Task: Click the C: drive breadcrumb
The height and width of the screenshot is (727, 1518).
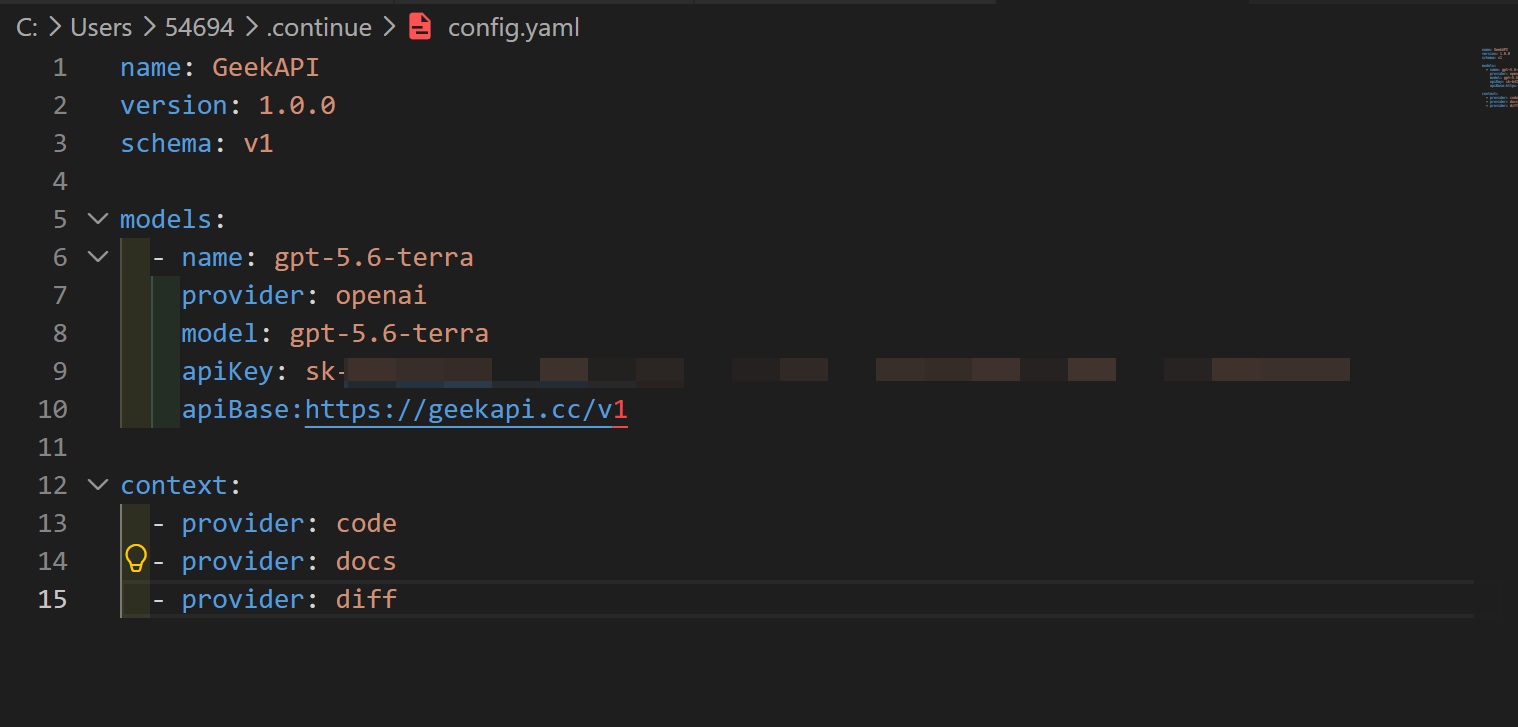Action: pos(27,27)
